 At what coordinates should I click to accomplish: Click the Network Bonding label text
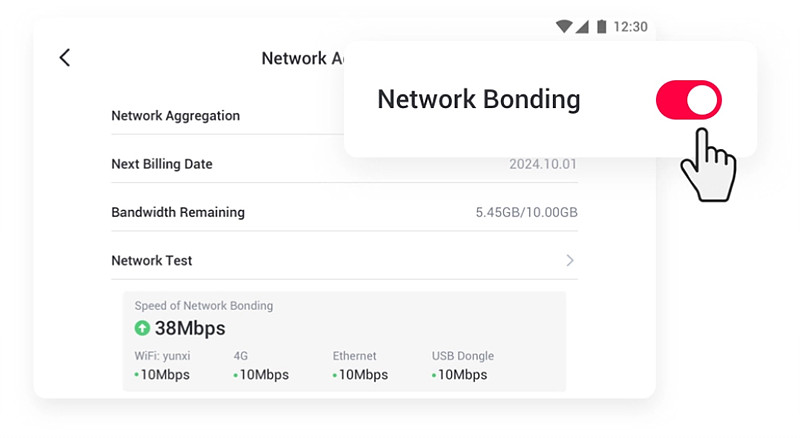coord(479,99)
